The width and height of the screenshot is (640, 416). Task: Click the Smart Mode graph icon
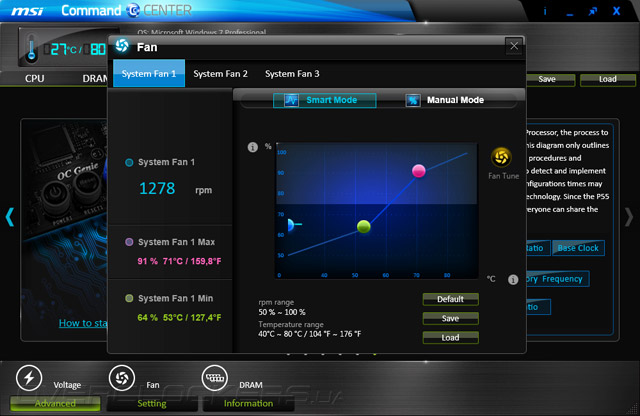[x=291, y=100]
